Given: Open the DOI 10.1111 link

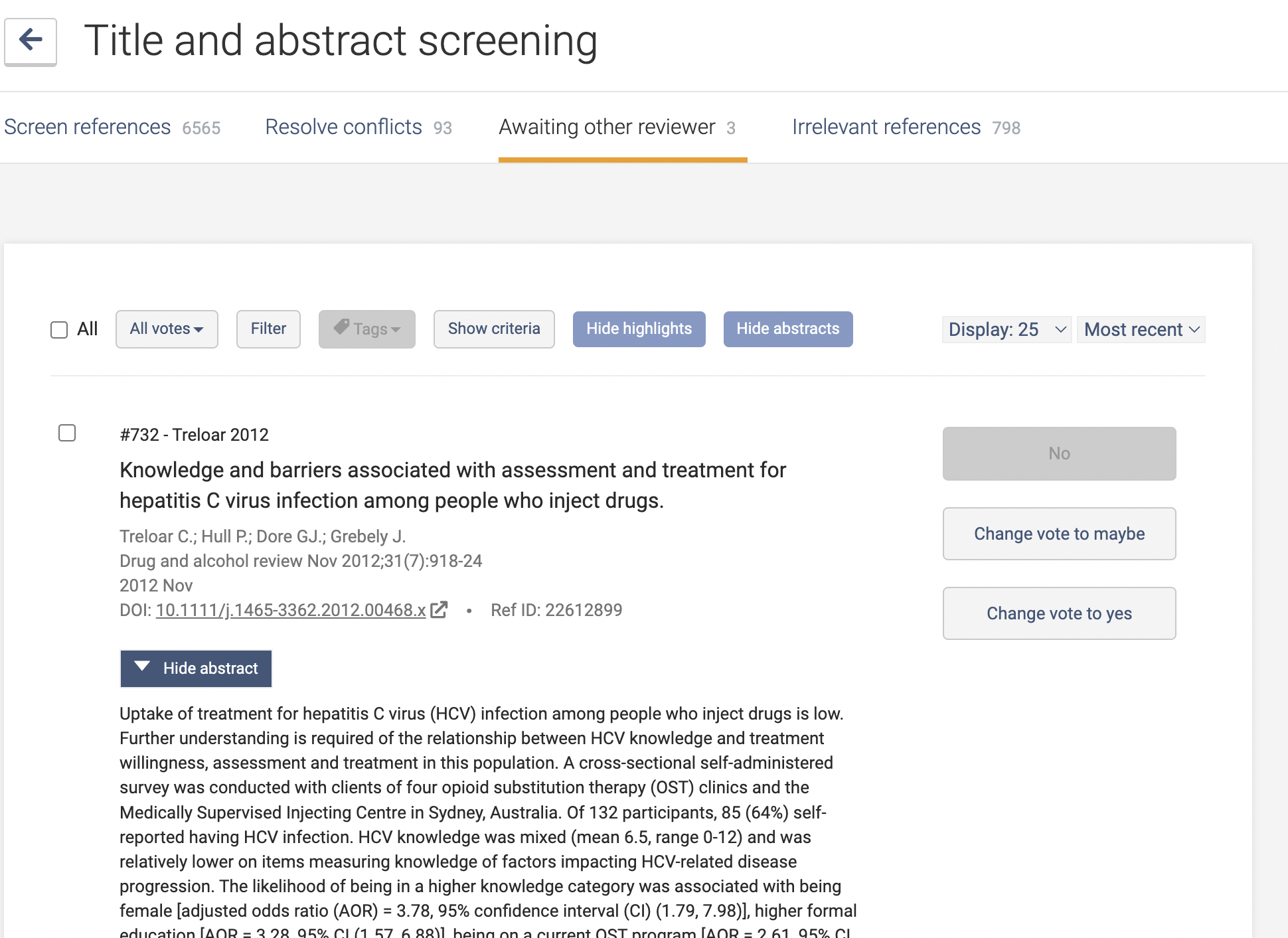Looking at the screenshot, I should (290, 610).
